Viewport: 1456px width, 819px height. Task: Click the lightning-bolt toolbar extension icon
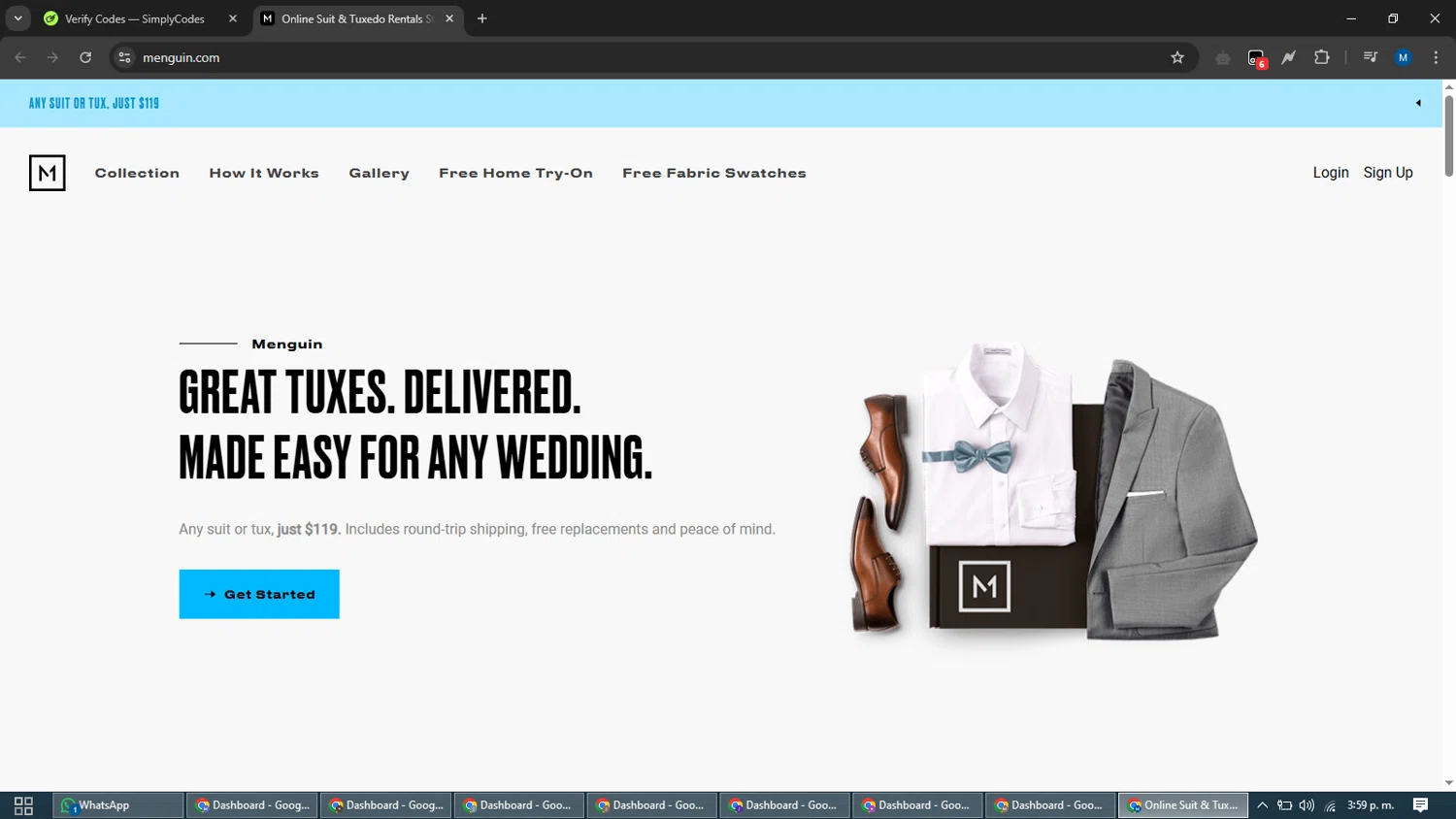pos(1288,57)
